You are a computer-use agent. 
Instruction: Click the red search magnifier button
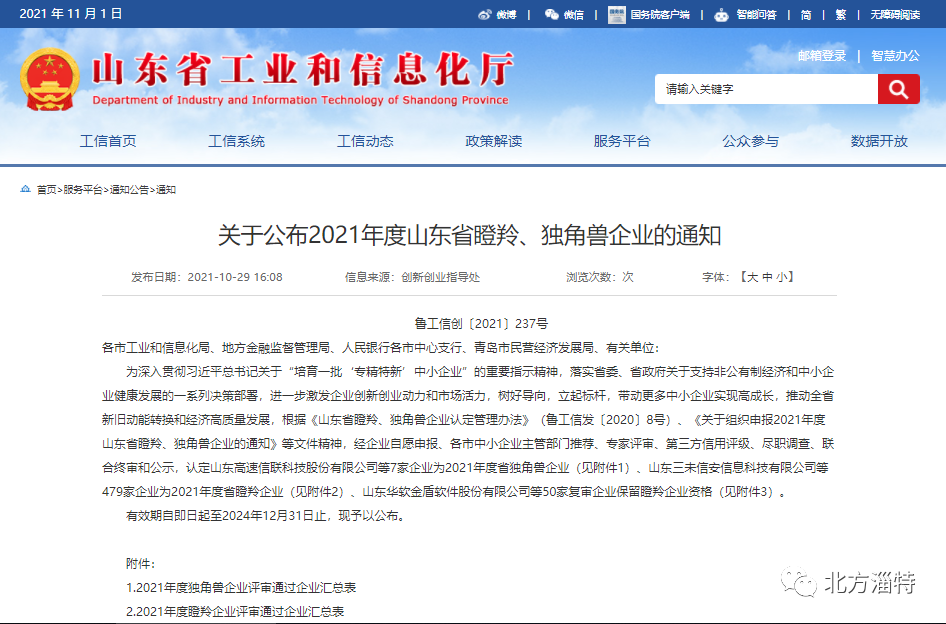pos(898,89)
